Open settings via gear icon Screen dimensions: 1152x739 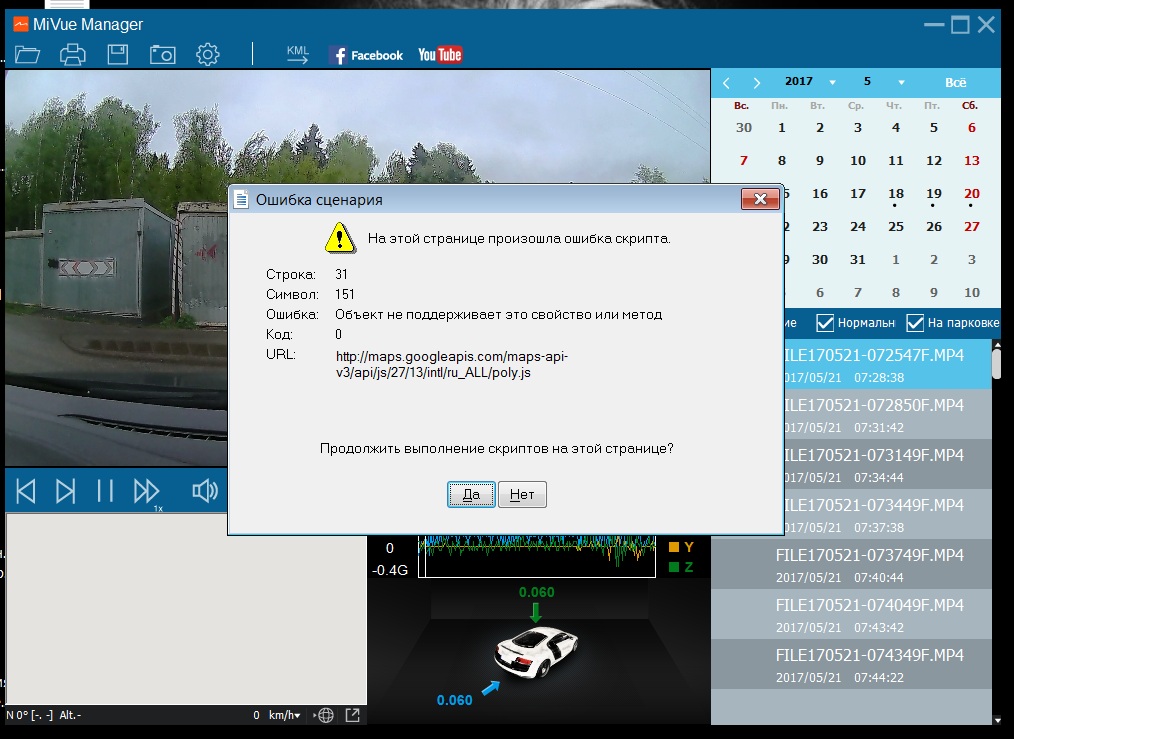207,55
